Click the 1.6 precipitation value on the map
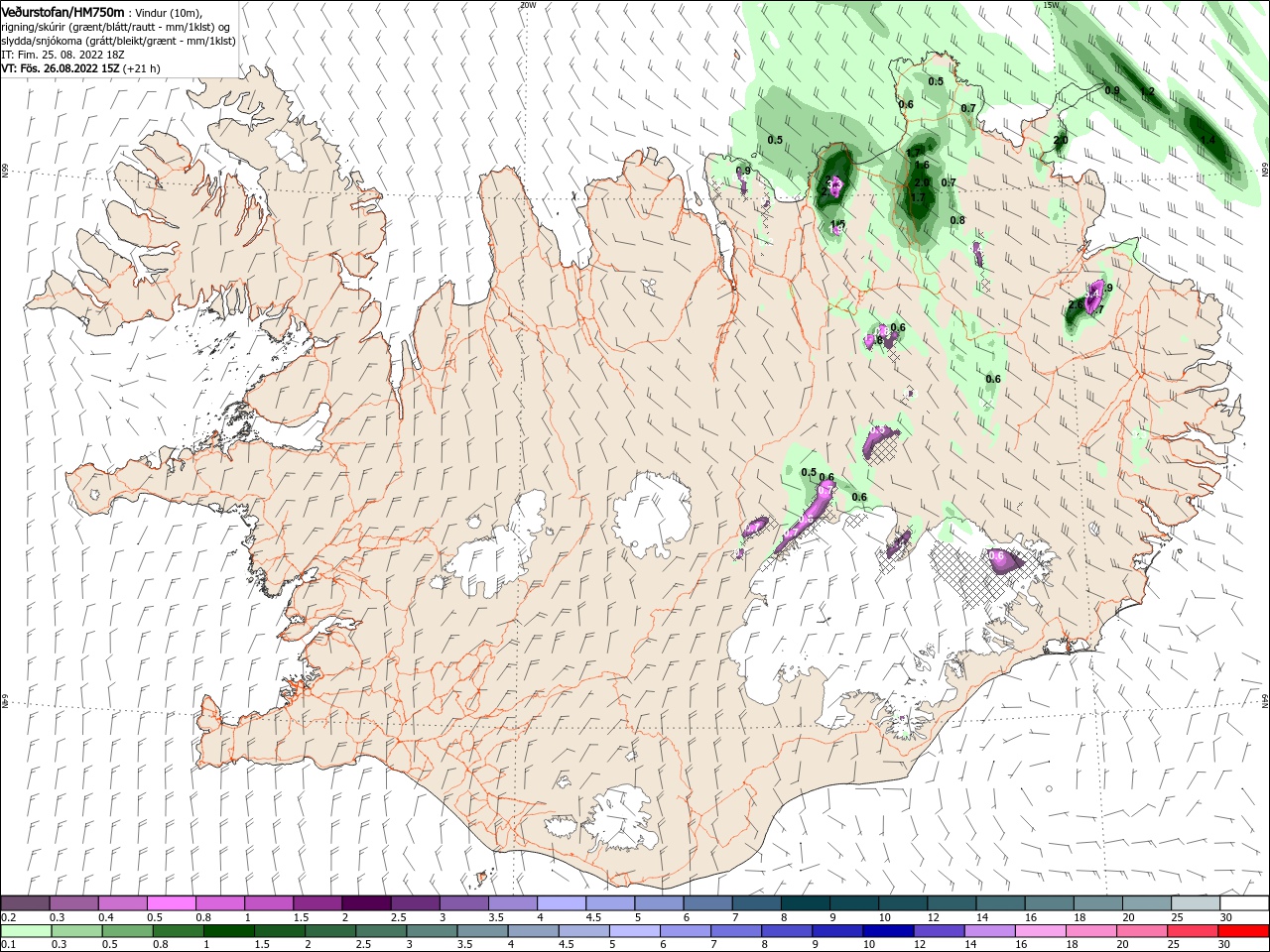1270x952 pixels. coord(922,166)
